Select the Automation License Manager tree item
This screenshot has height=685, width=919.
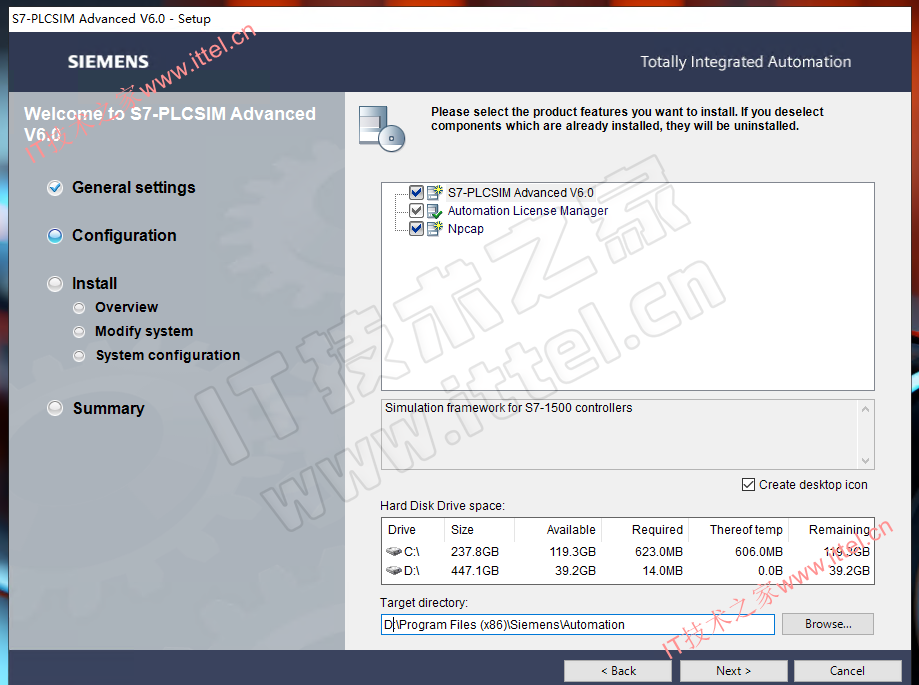[x=527, y=211]
